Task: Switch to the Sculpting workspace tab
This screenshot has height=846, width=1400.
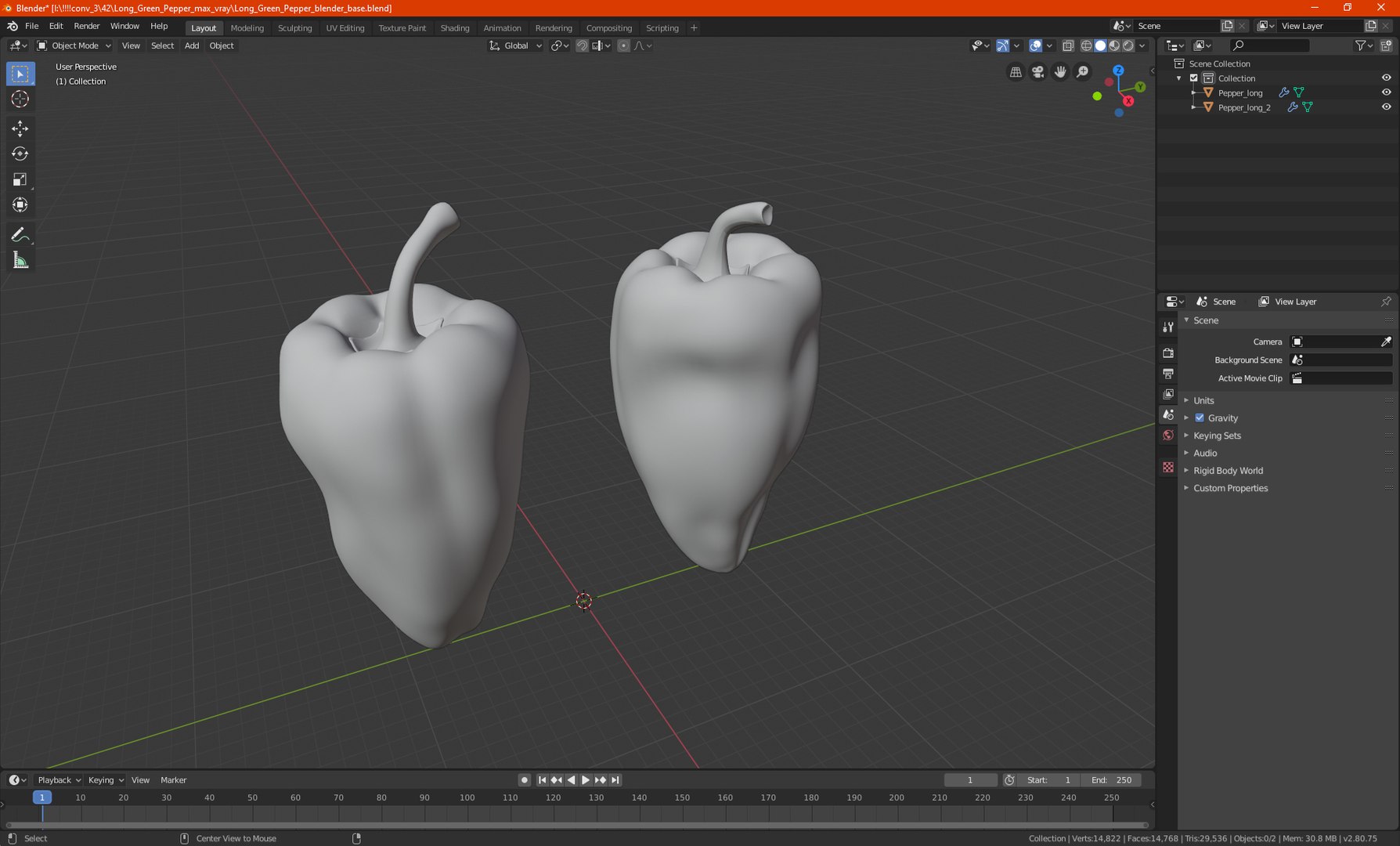Action: pyautogui.click(x=294, y=27)
